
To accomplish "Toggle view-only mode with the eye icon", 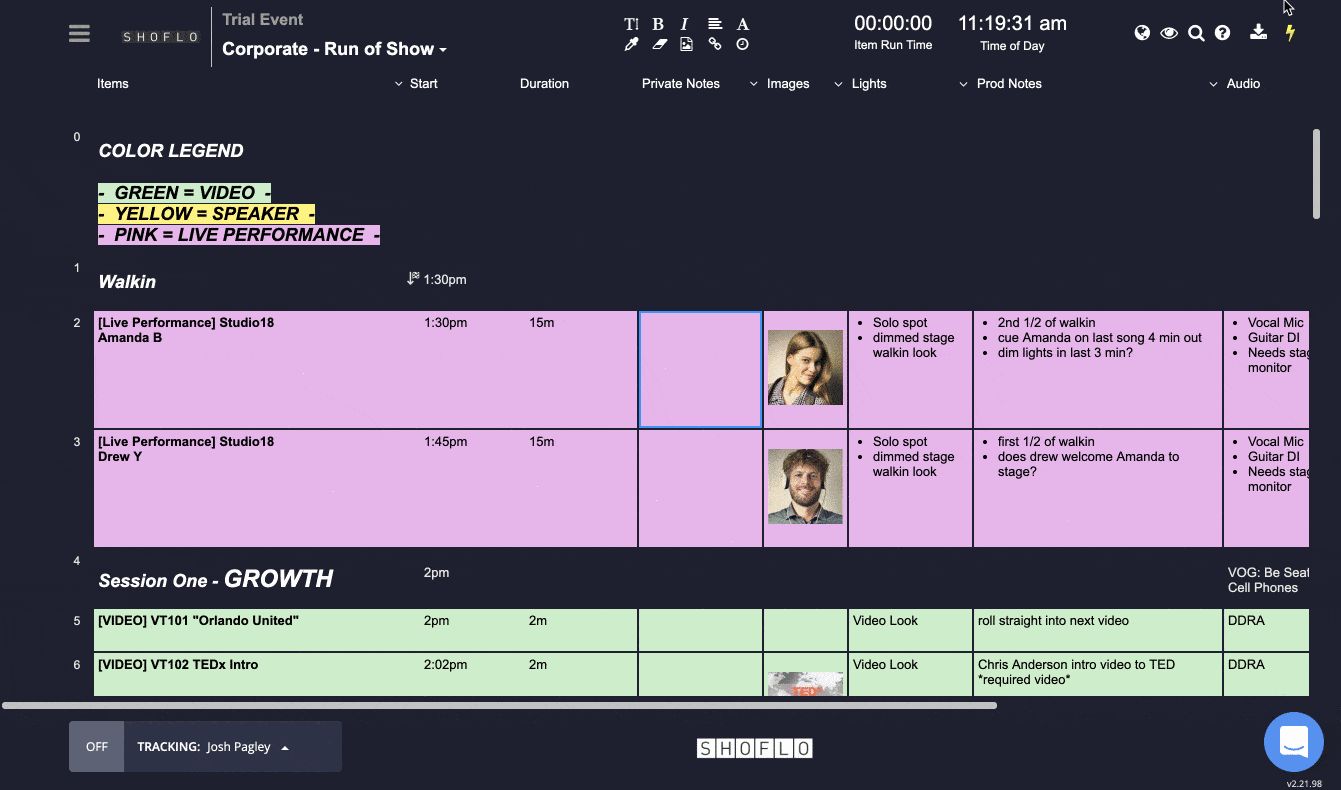I will 1168,32.
